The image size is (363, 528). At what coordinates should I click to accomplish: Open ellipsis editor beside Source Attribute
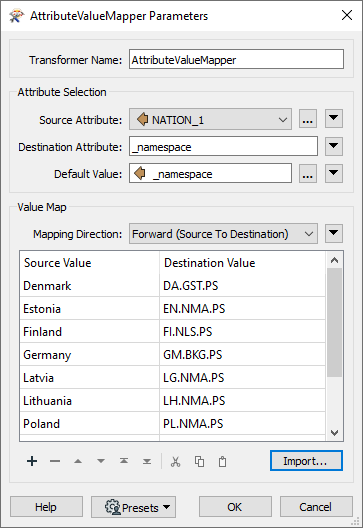(x=308, y=119)
